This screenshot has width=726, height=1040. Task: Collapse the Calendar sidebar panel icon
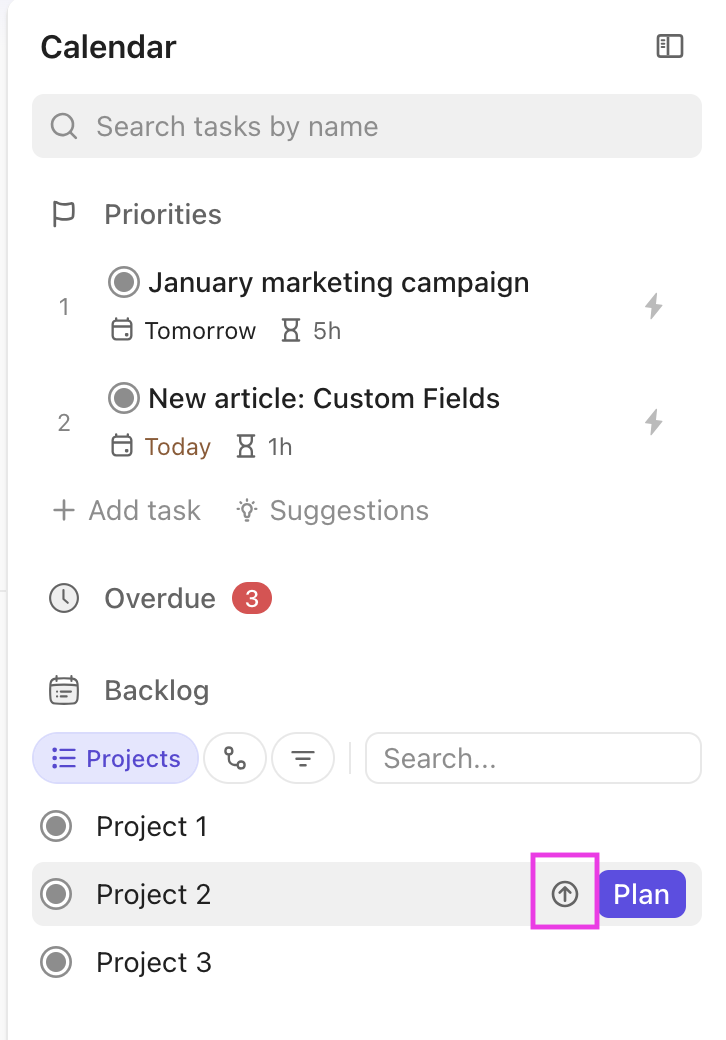[669, 46]
